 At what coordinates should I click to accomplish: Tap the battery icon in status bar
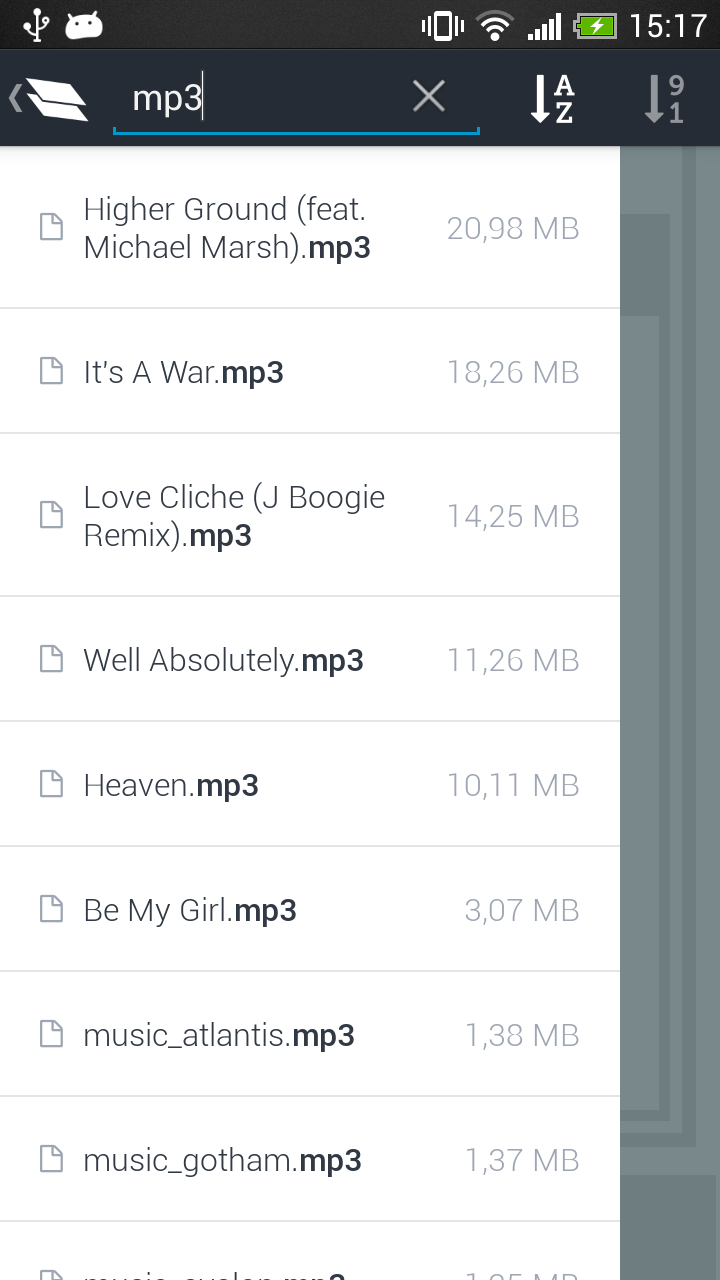pyautogui.click(x=595, y=25)
